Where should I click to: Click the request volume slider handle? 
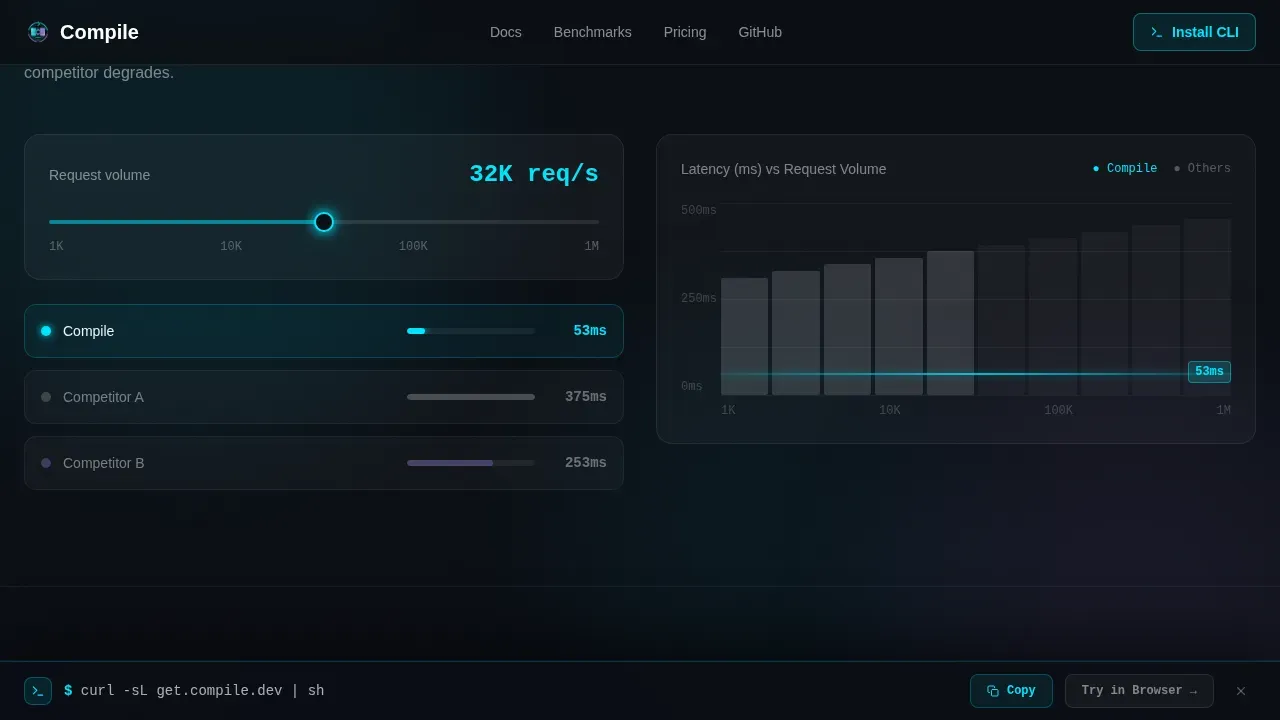tap(324, 222)
